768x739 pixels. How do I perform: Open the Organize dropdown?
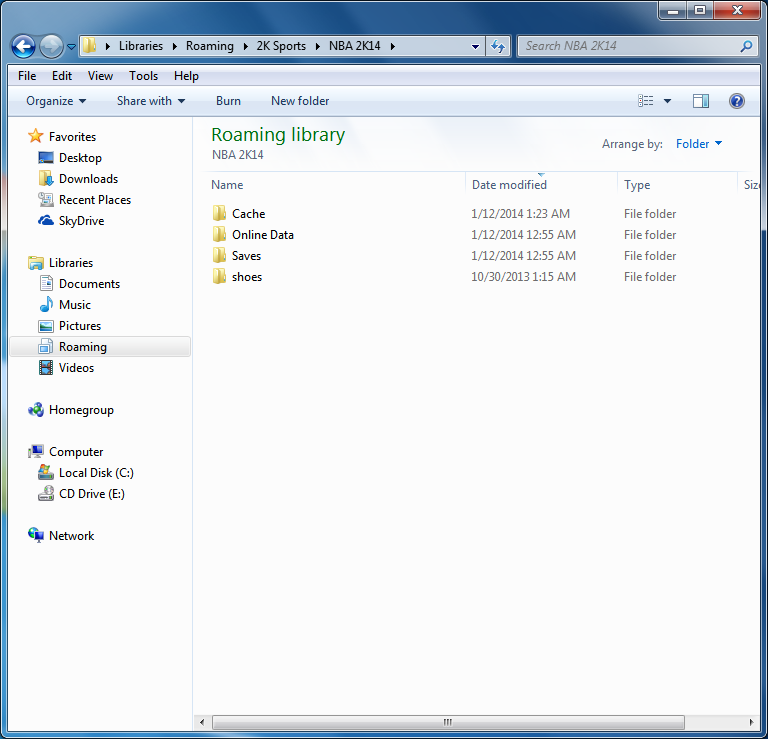56,101
